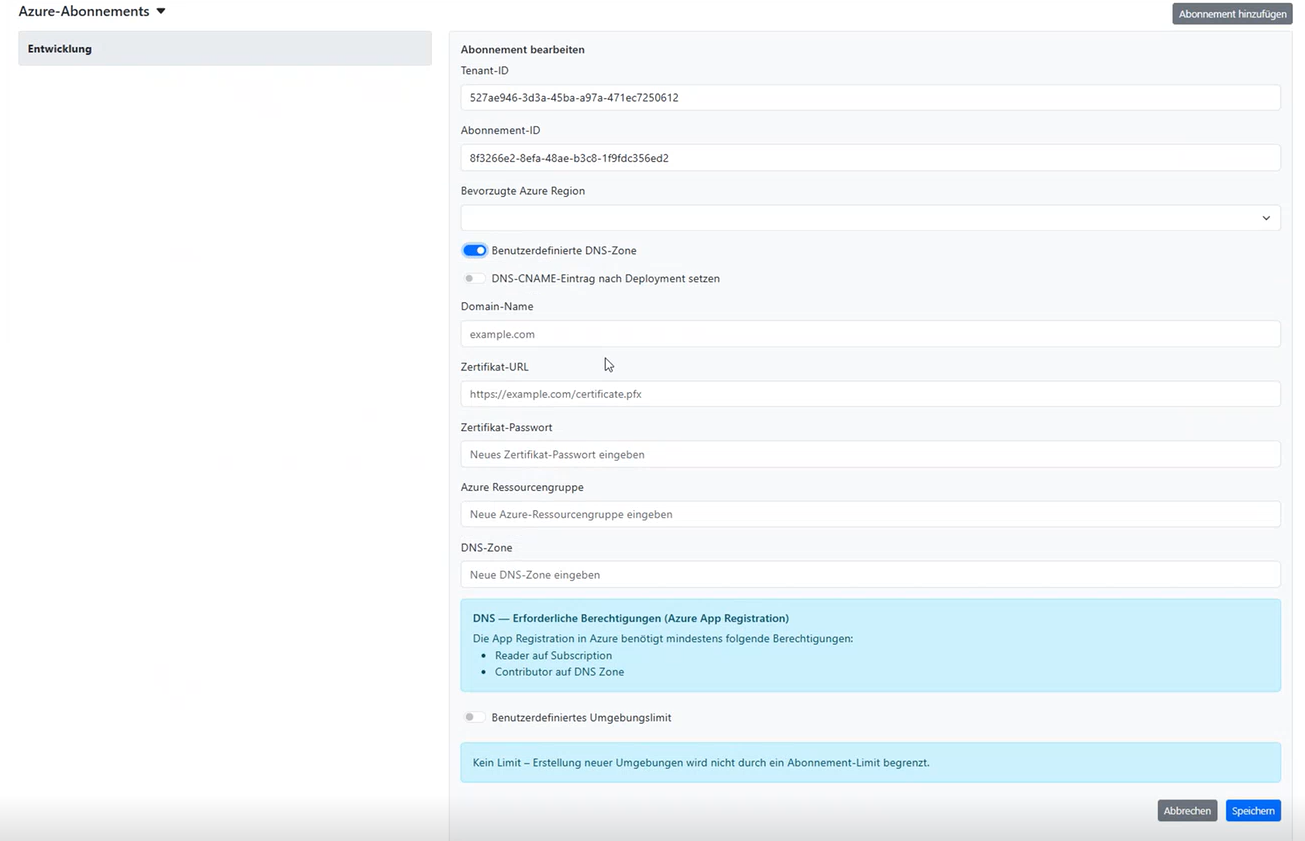
Task: Click the DNS-Zone input field
Action: (x=870, y=574)
